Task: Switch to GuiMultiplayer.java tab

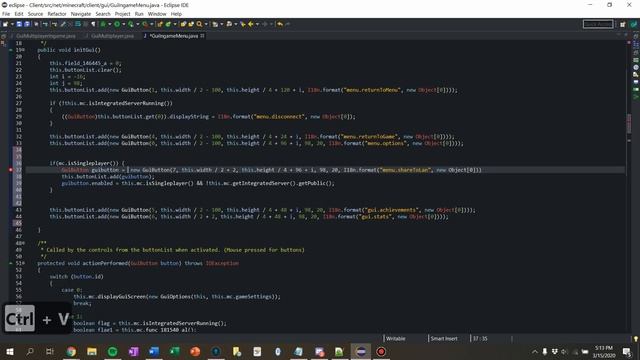Action: tap(113, 36)
